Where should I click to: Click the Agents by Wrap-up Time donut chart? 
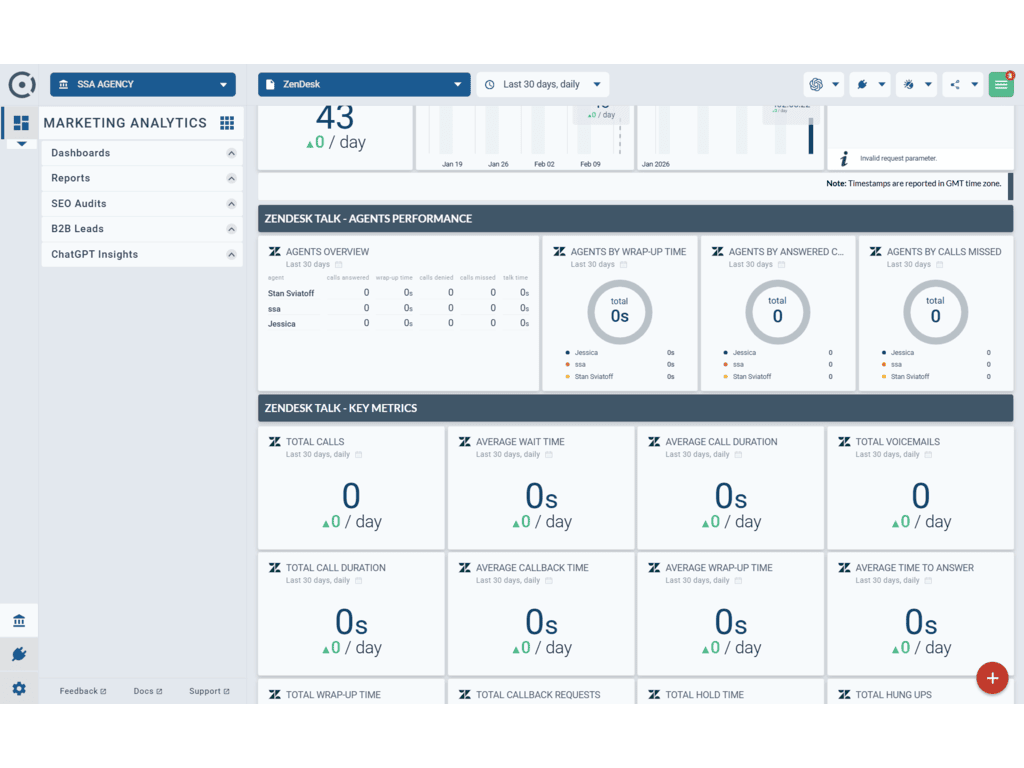(x=620, y=313)
